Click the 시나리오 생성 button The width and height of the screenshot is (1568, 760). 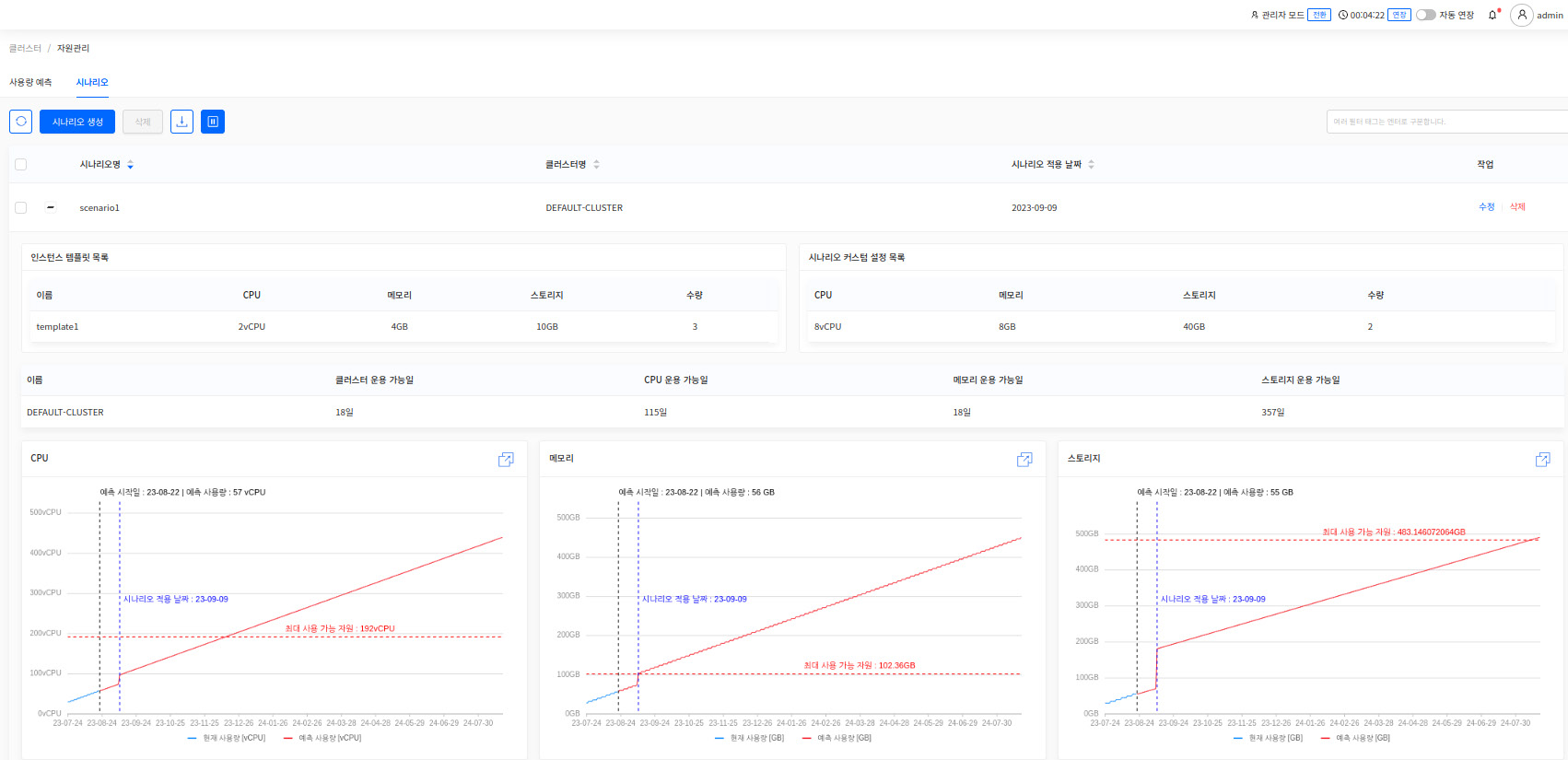click(77, 122)
